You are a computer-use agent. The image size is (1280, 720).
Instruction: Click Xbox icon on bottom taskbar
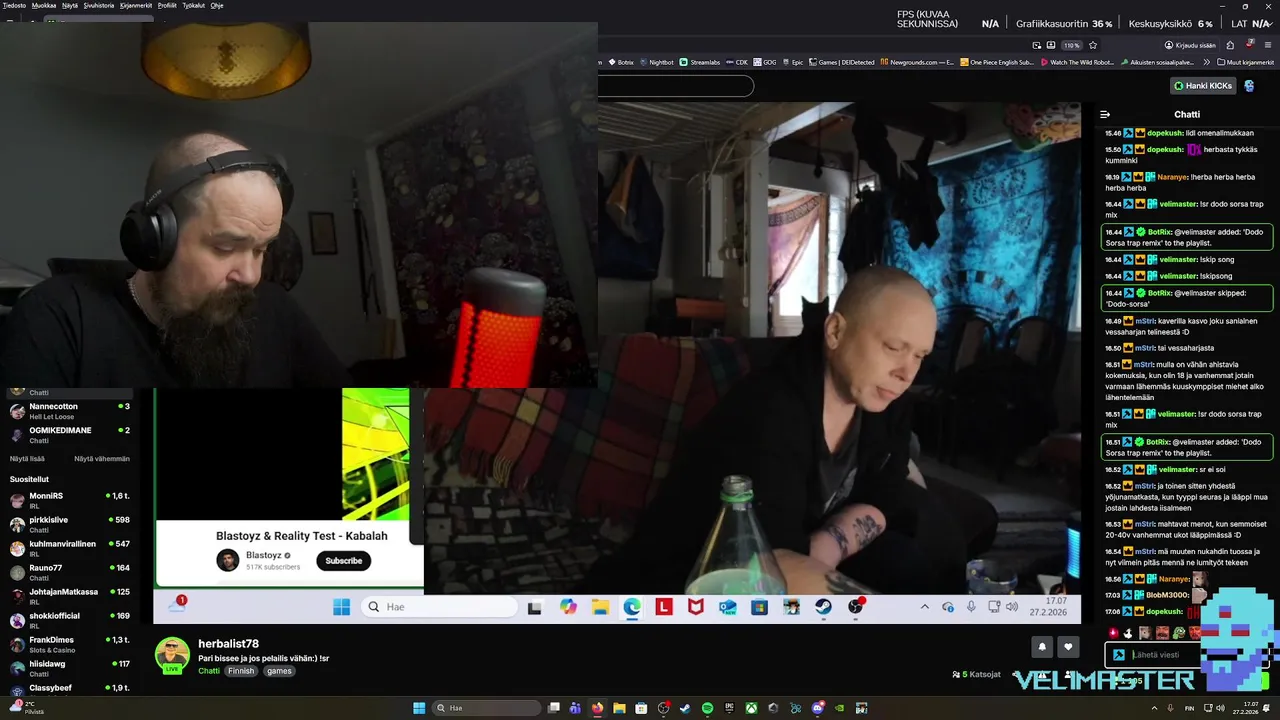tap(751, 708)
